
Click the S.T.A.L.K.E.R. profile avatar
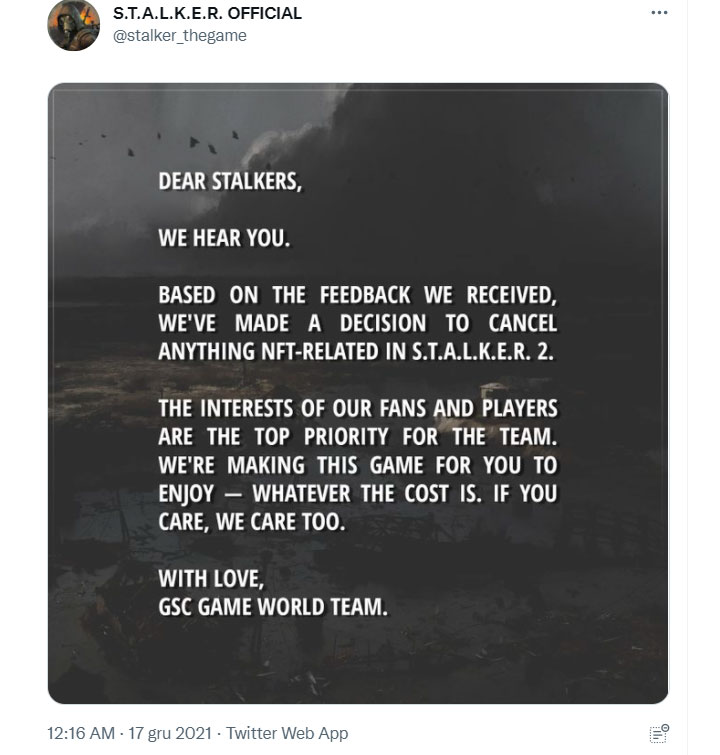point(74,25)
